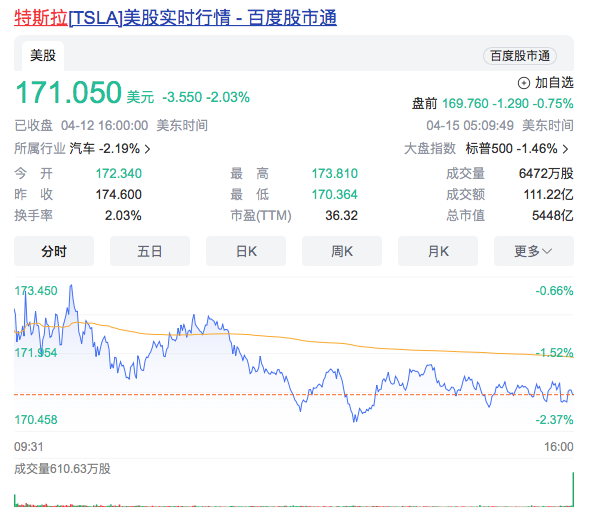Image resolution: width=589 pixels, height=517 pixels.
Task: Open the 特斯拉[TSLA]美股实时行情 title link
Action: pyautogui.click(x=175, y=18)
